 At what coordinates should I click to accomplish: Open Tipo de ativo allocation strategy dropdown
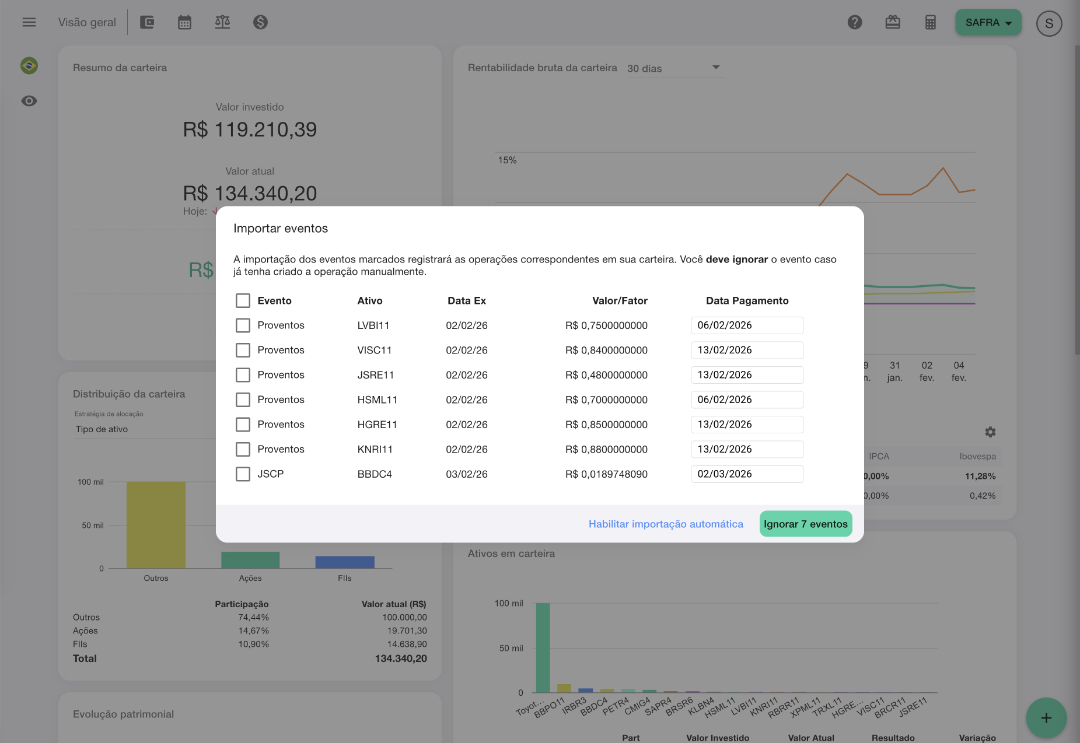(145, 429)
